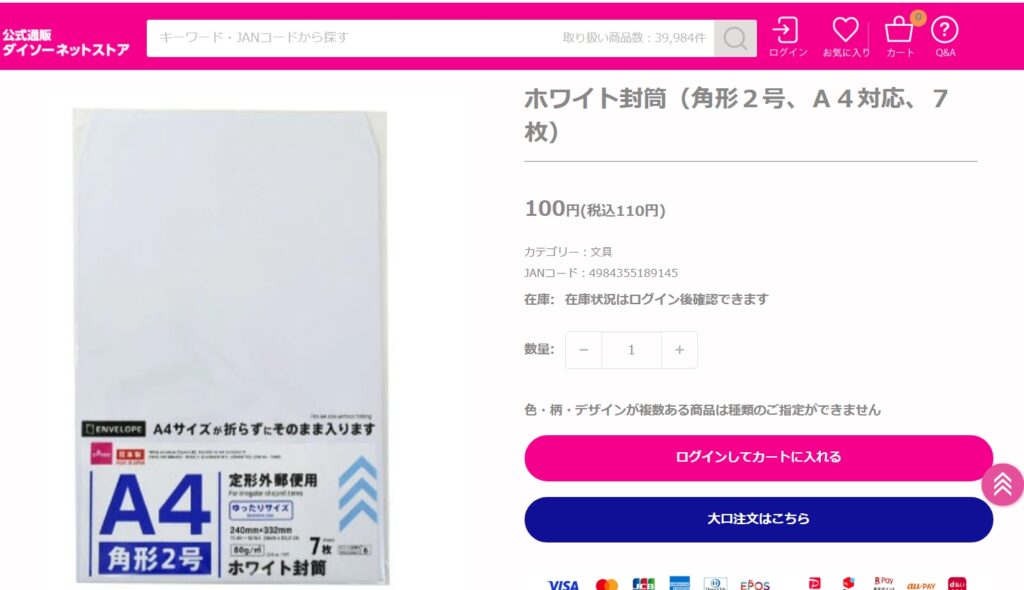This screenshot has height=590, width=1024.
Task: Open the login icon in header
Action: [788, 38]
